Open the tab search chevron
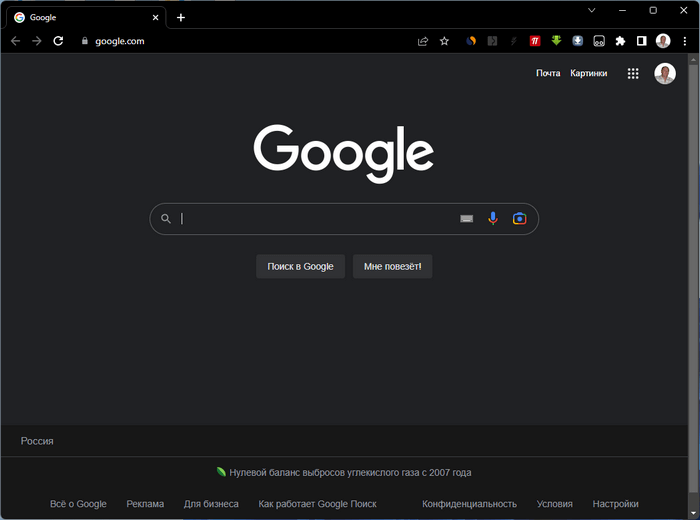 592,10
